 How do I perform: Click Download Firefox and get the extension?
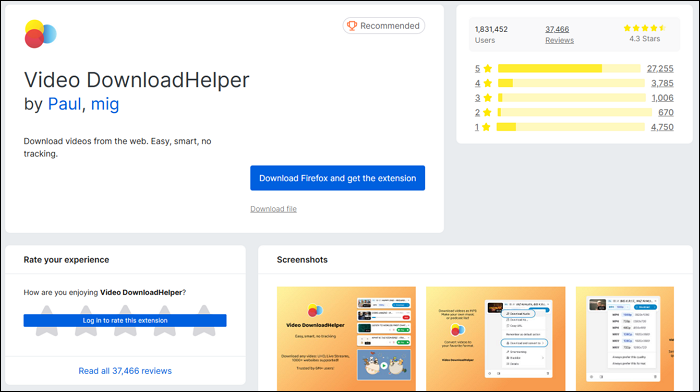pos(338,178)
